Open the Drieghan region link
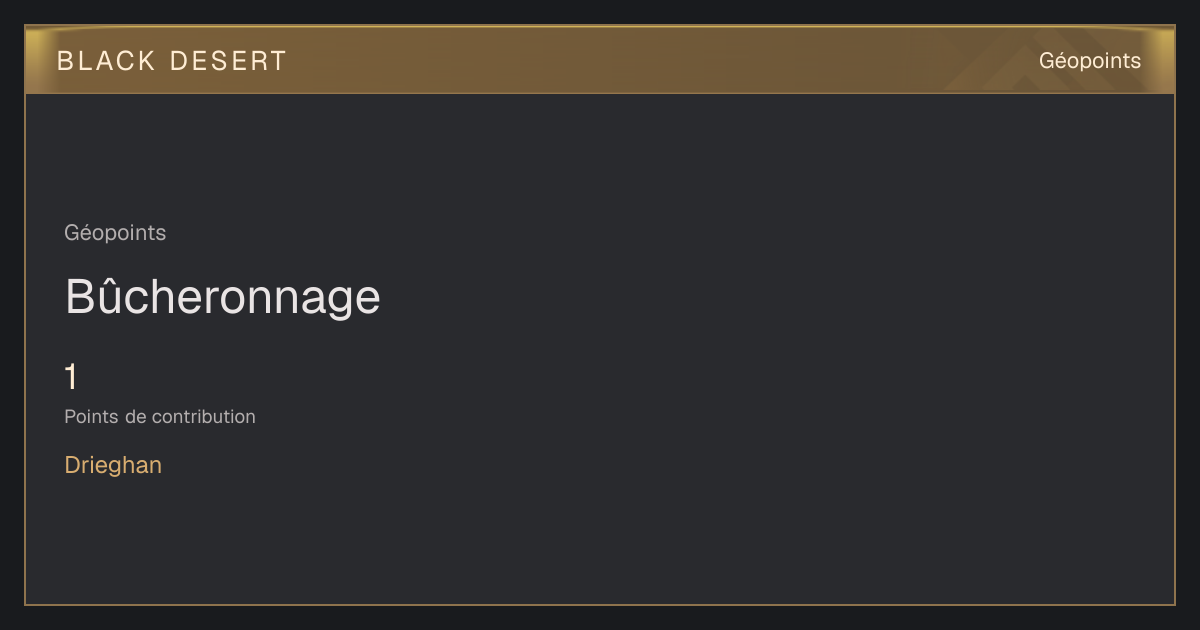 pyautogui.click(x=113, y=465)
